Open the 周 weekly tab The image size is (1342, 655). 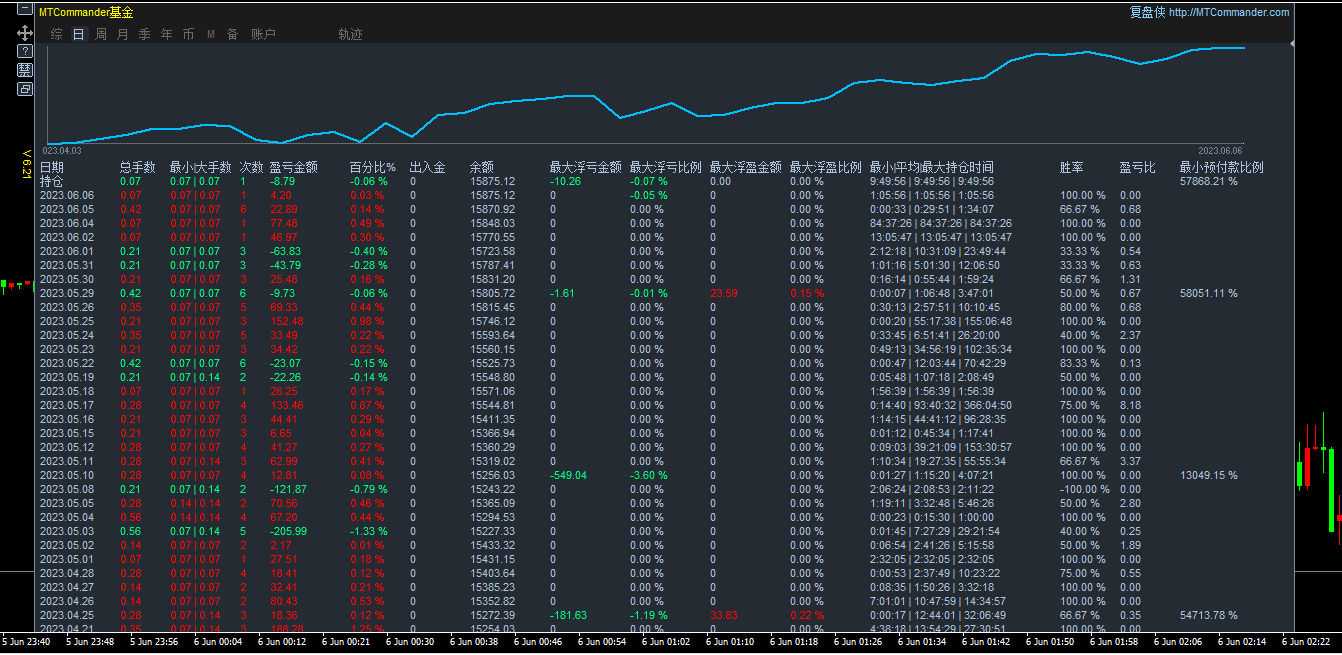[x=101, y=34]
